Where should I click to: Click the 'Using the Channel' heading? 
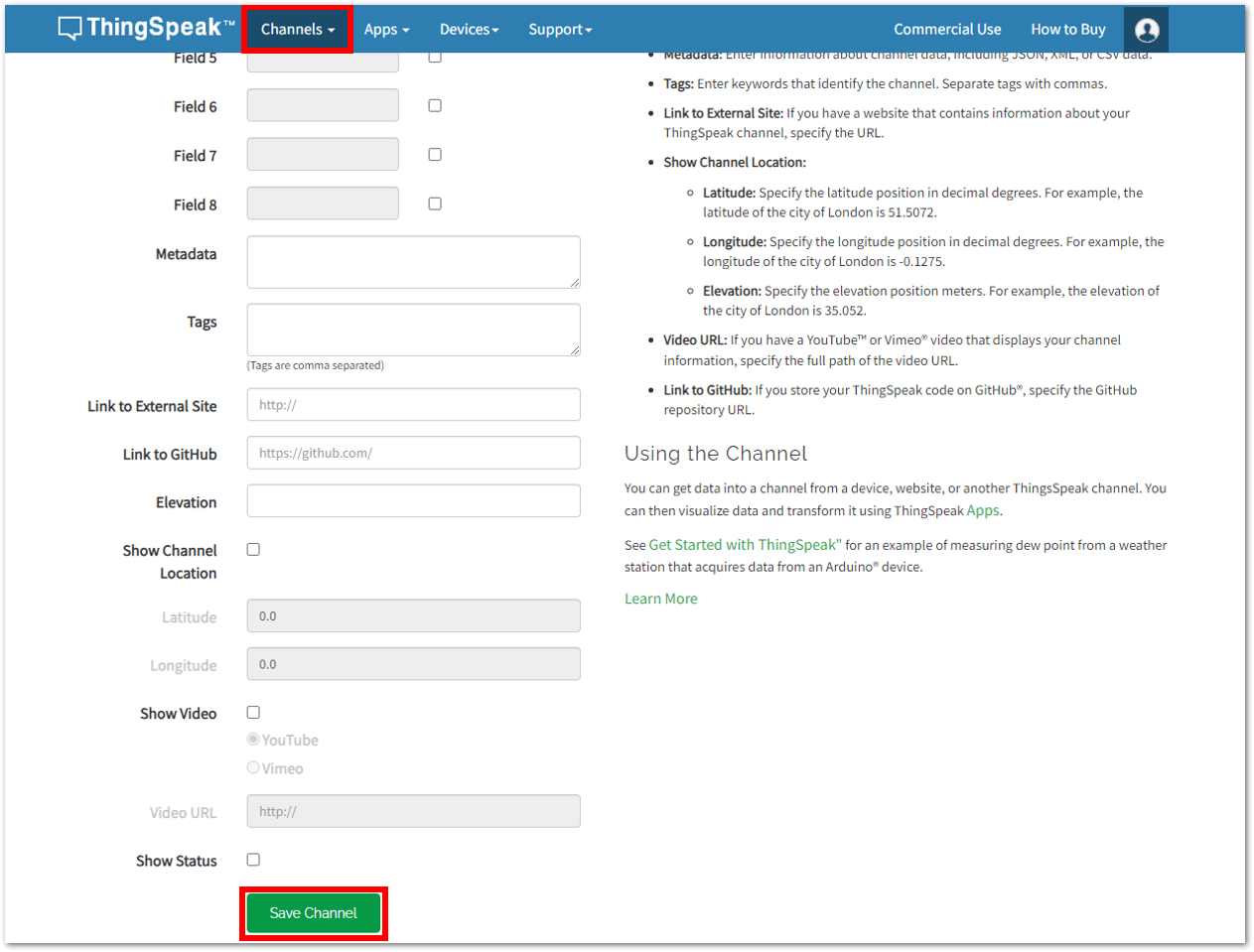pyautogui.click(x=716, y=454)
